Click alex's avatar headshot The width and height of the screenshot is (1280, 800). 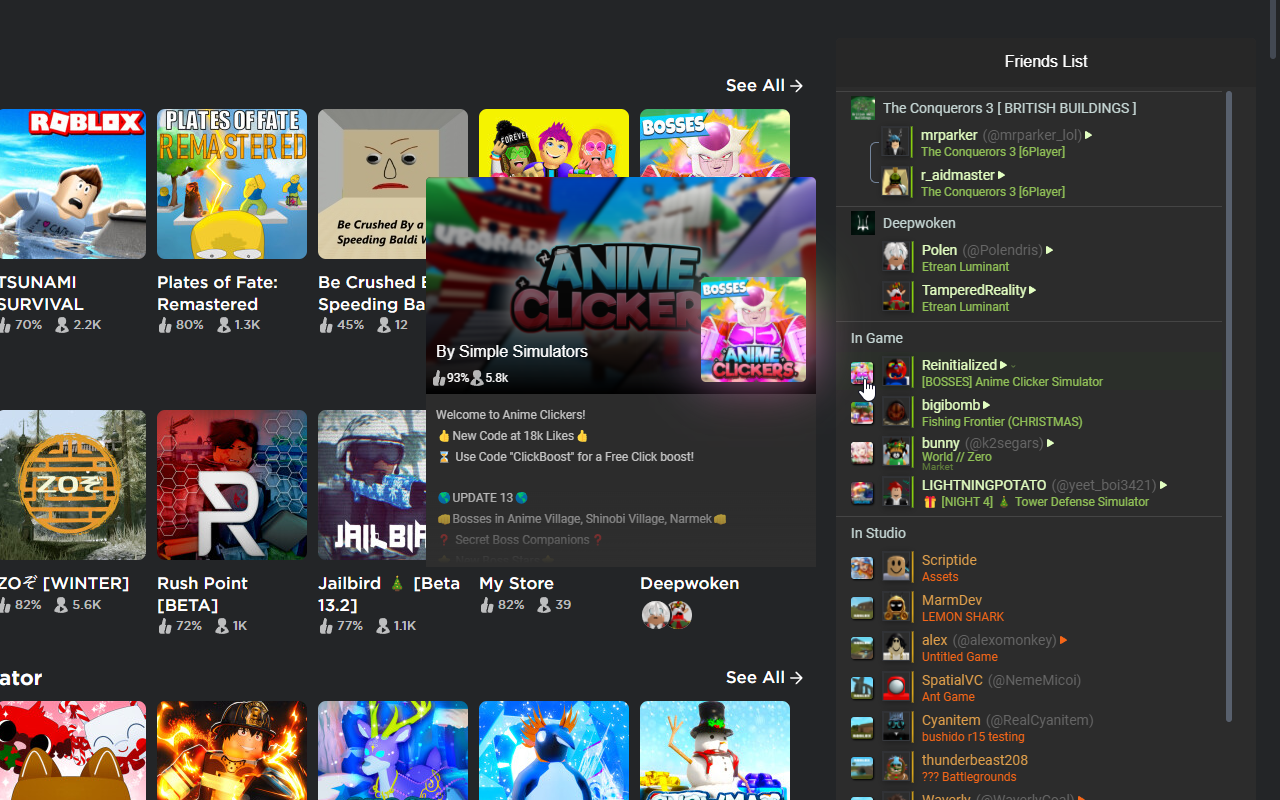tap(896, 647)
